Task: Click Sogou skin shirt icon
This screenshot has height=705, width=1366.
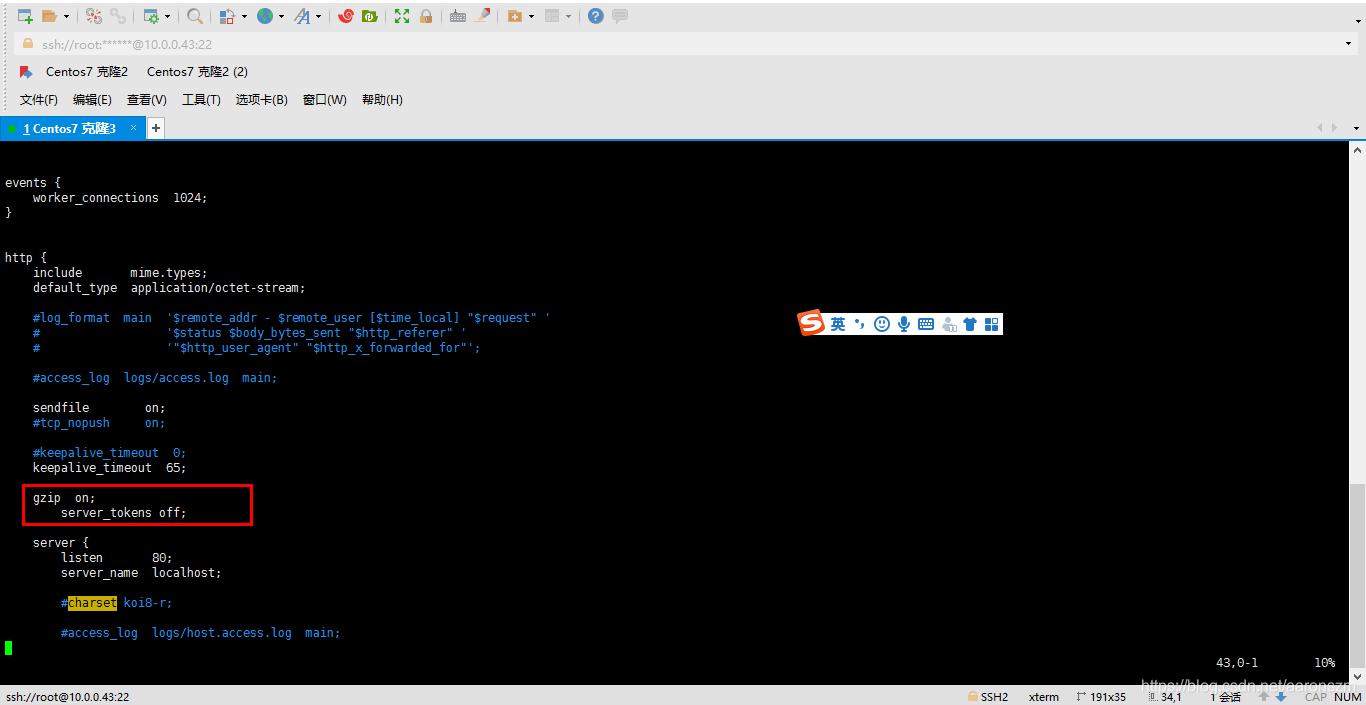Action: click(x=970, y=324)
